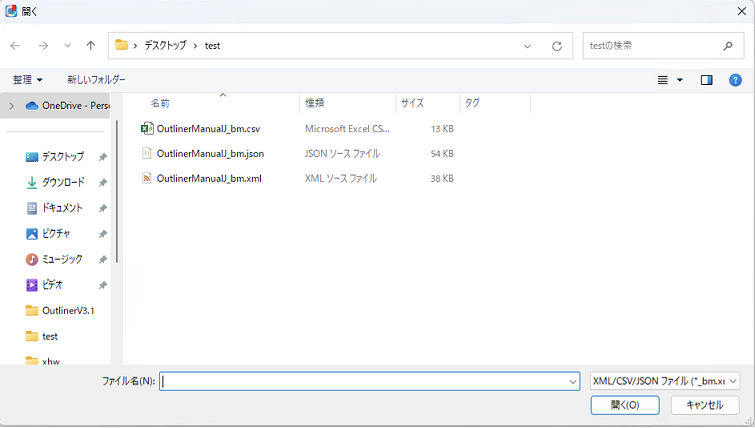This screenshot has width=755, height=428.
Task: Select OutlinerManualJ_bm.csv file
Action: coord(208,129)
